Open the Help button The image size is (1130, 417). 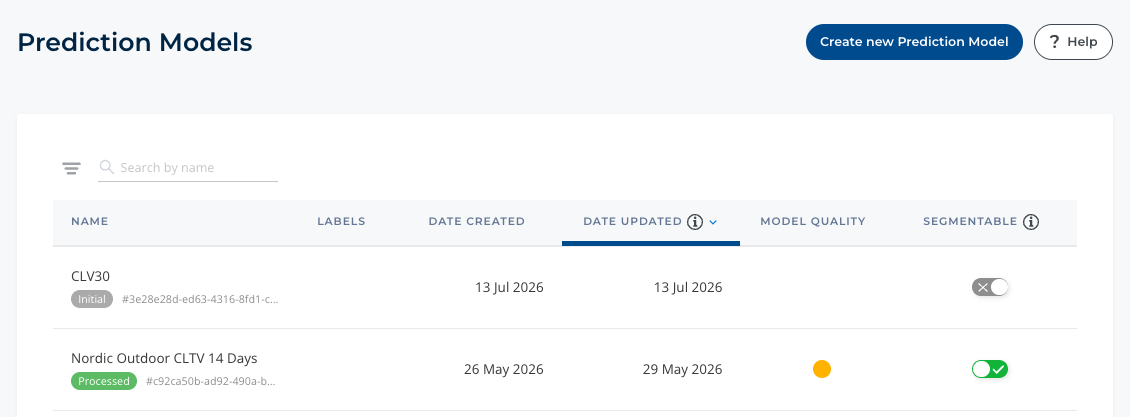point(1073,42)
